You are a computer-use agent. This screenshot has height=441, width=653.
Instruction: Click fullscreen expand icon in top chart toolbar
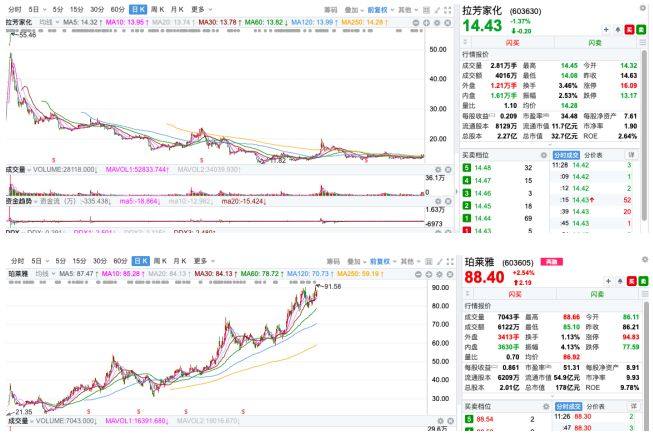tap(447, 10)
